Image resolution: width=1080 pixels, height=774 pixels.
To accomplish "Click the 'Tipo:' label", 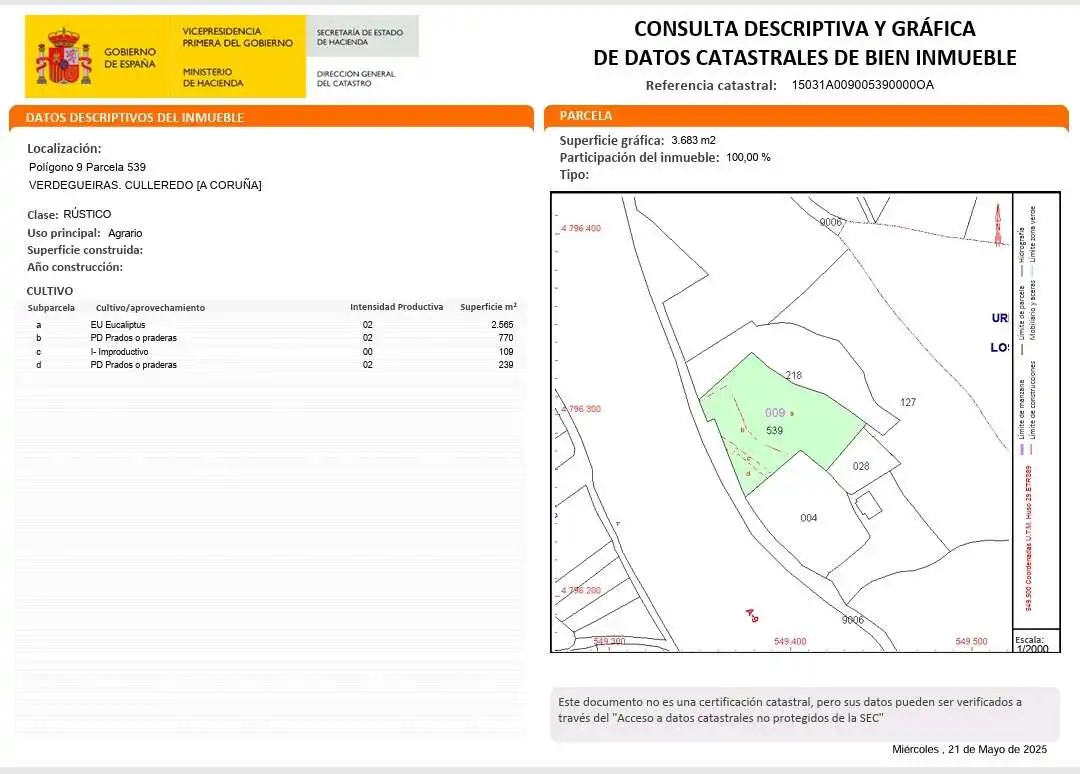I will pos(574,174).
